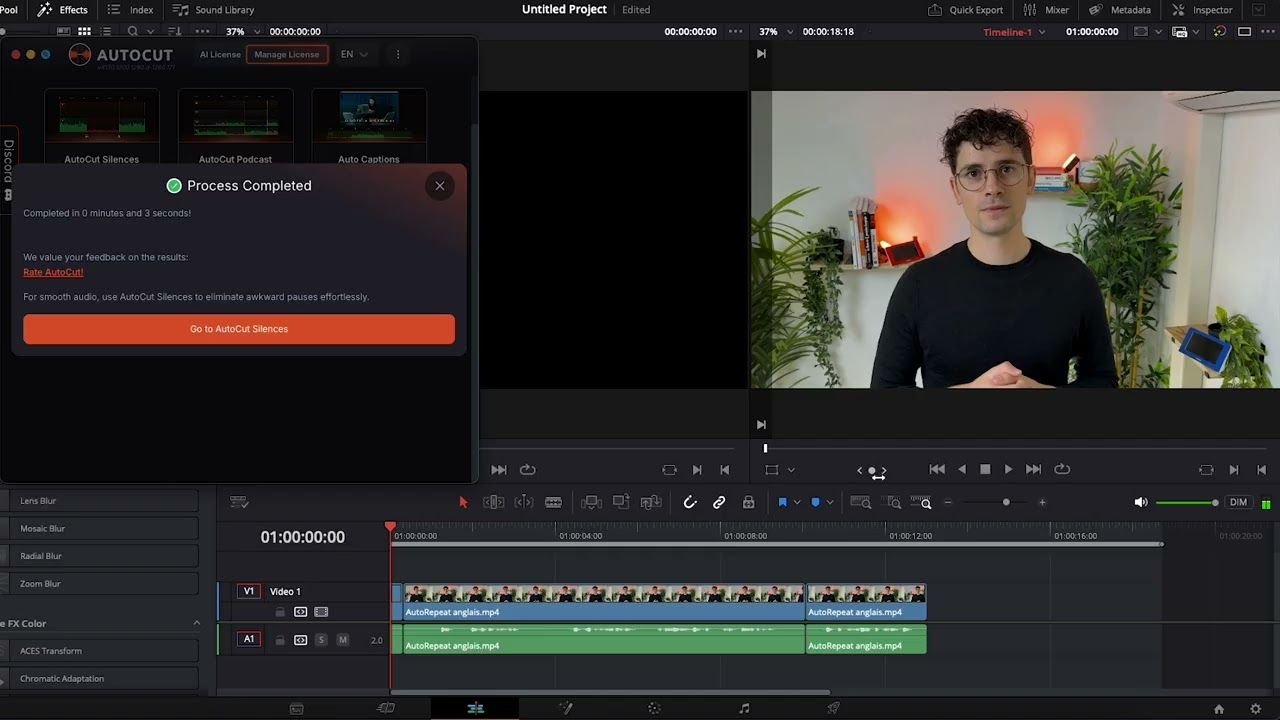The width and height of the screenshot is (1280, 720).
Task: Solo the A1 audio track
Action: 321,638
